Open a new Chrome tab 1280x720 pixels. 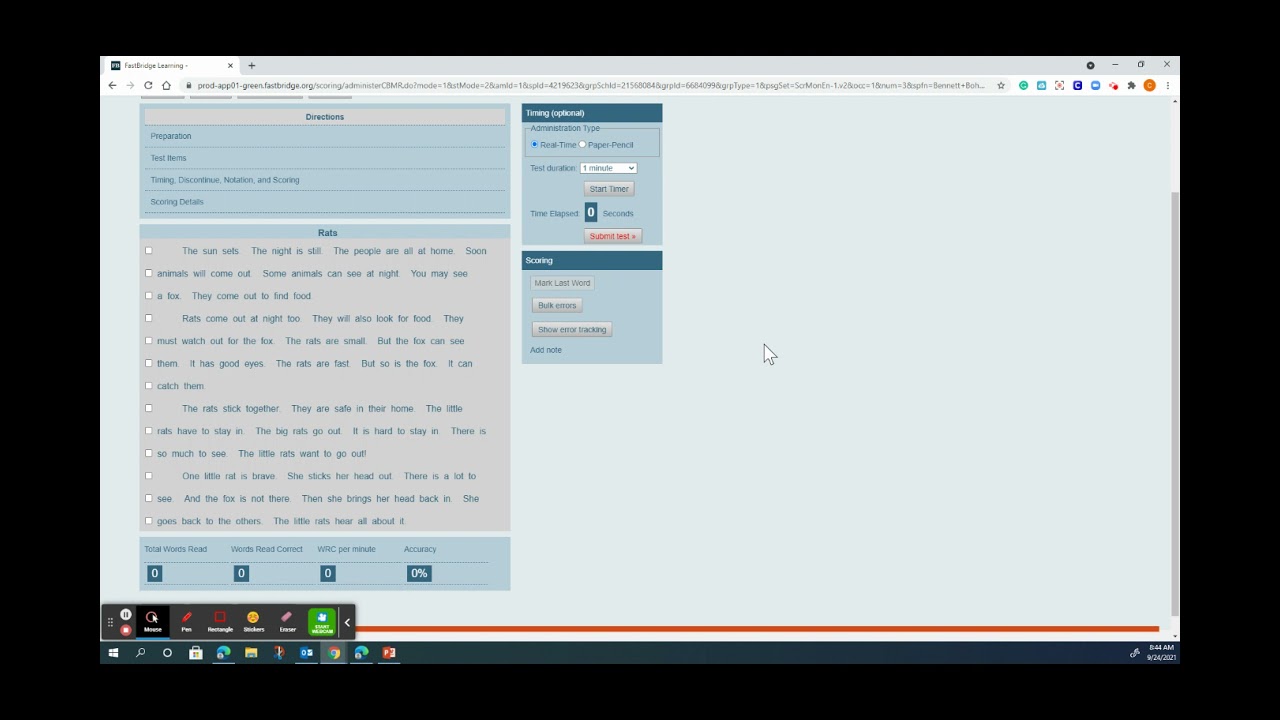pyautogui.click(x=251, y=65)
